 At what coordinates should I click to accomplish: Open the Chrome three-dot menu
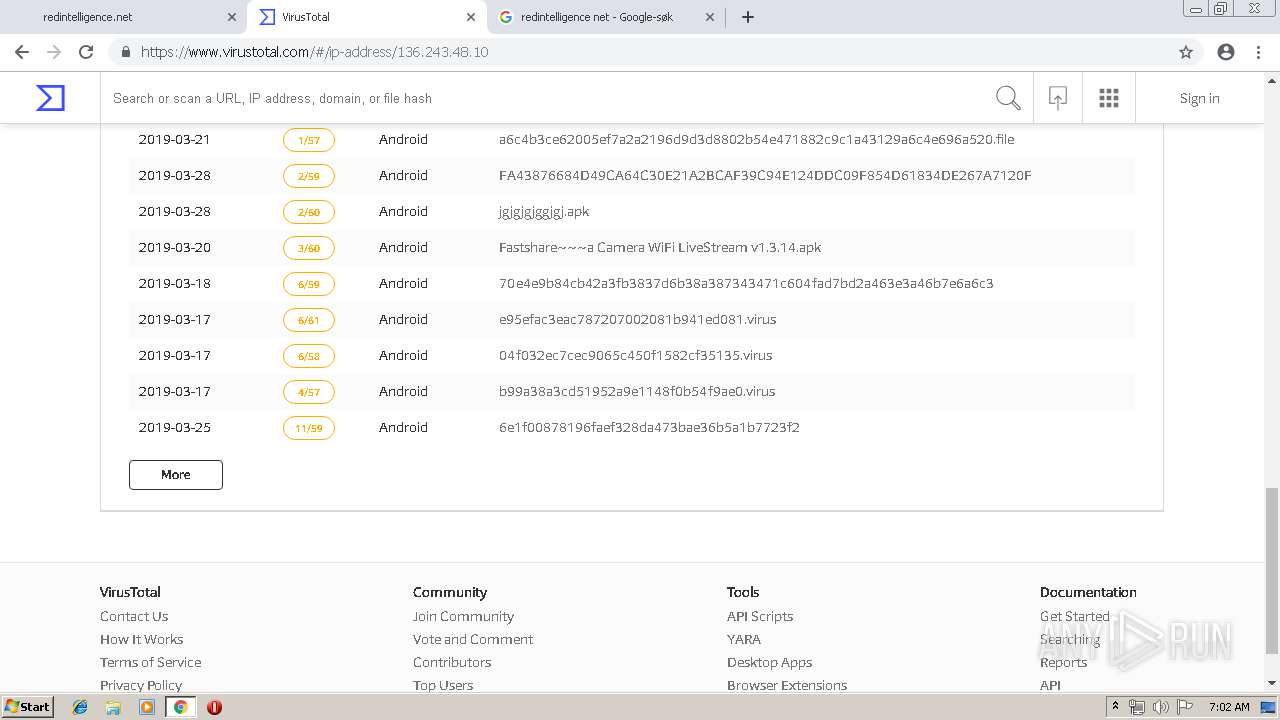tap(1258, 52)
